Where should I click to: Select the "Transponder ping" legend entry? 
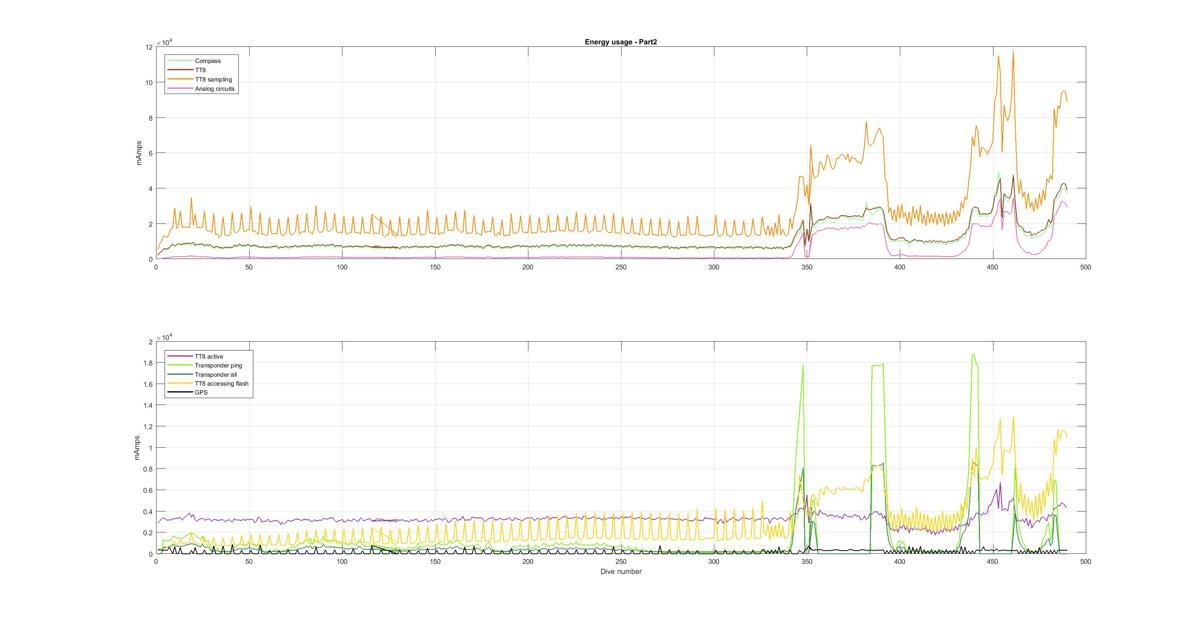point(217,365)
